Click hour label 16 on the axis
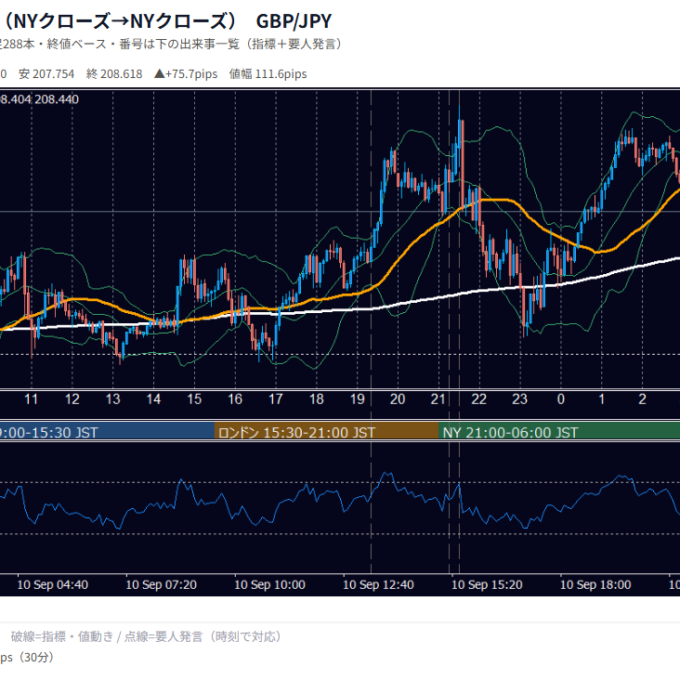 [235, 399]
